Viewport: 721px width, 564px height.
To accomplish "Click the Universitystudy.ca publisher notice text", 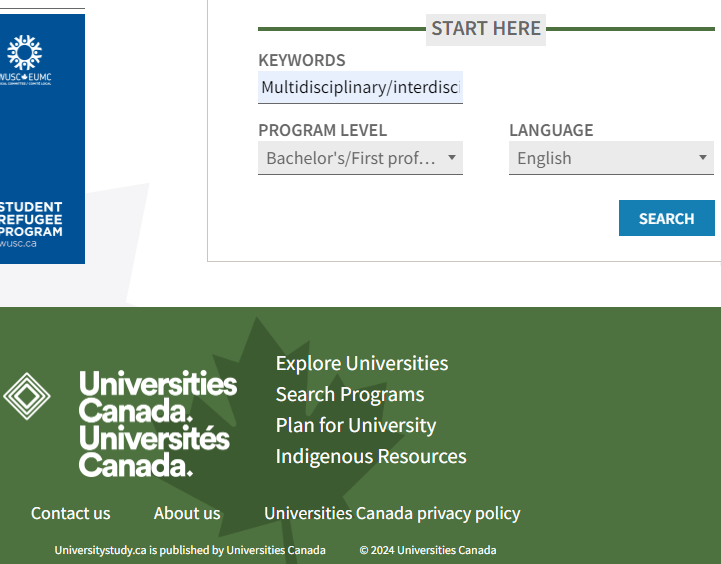I will [x=190, y=550].
